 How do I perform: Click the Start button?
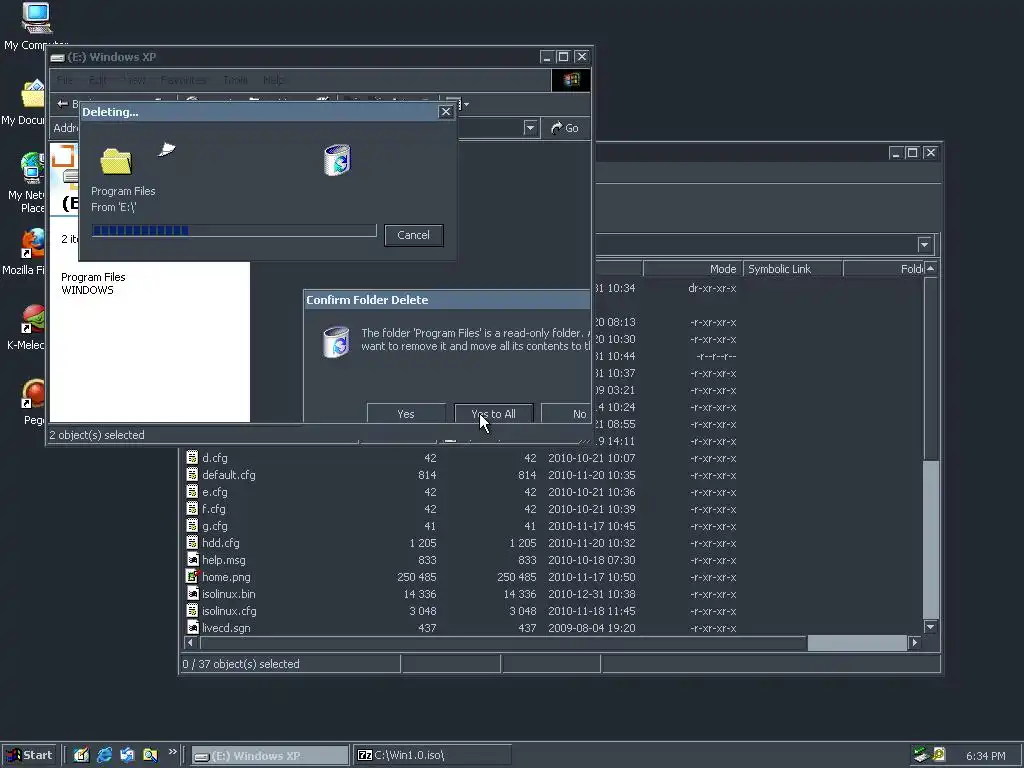click(29, 755)
